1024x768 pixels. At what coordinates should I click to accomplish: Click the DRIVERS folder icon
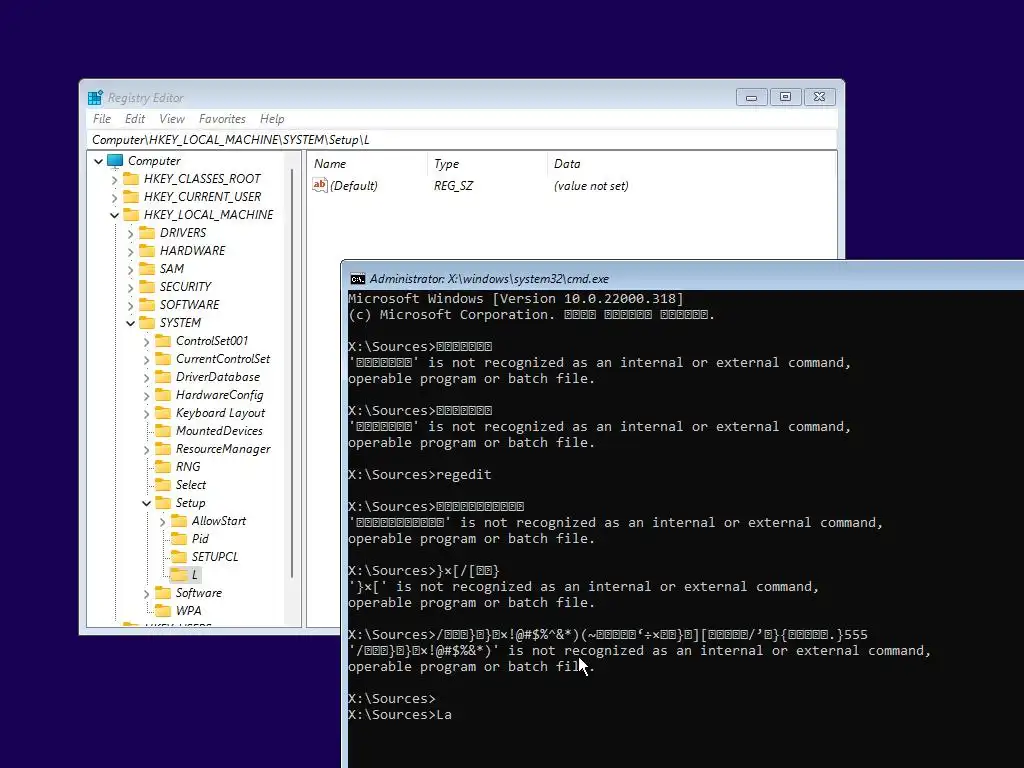(x=147, y=232)
